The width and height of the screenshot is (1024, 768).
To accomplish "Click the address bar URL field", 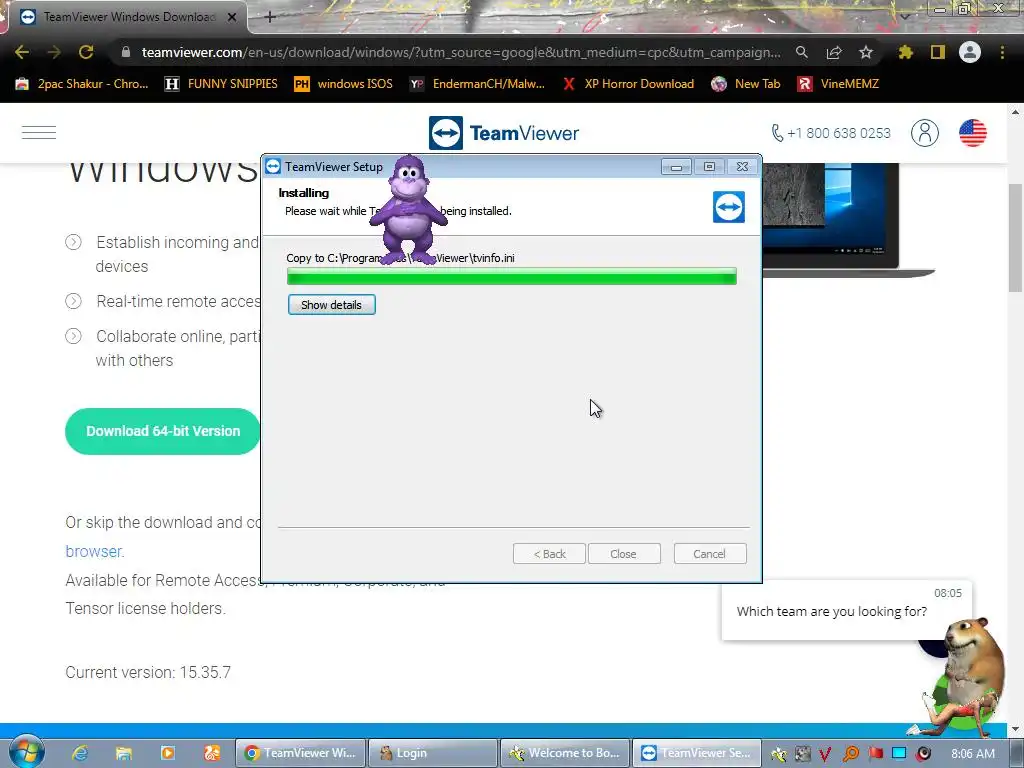I will (461, 52).
